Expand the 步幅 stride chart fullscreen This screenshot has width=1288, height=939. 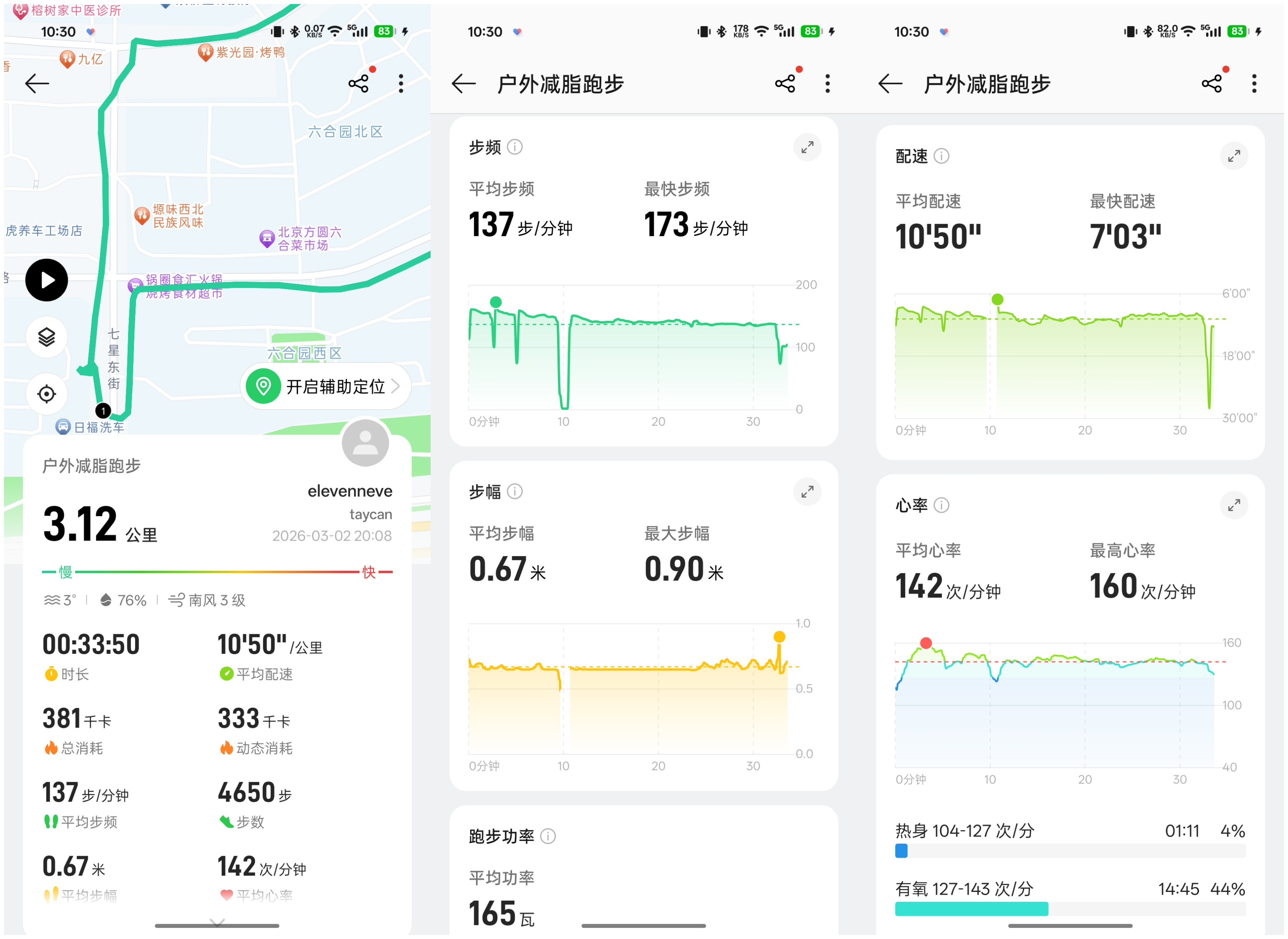tap(807, 492)
